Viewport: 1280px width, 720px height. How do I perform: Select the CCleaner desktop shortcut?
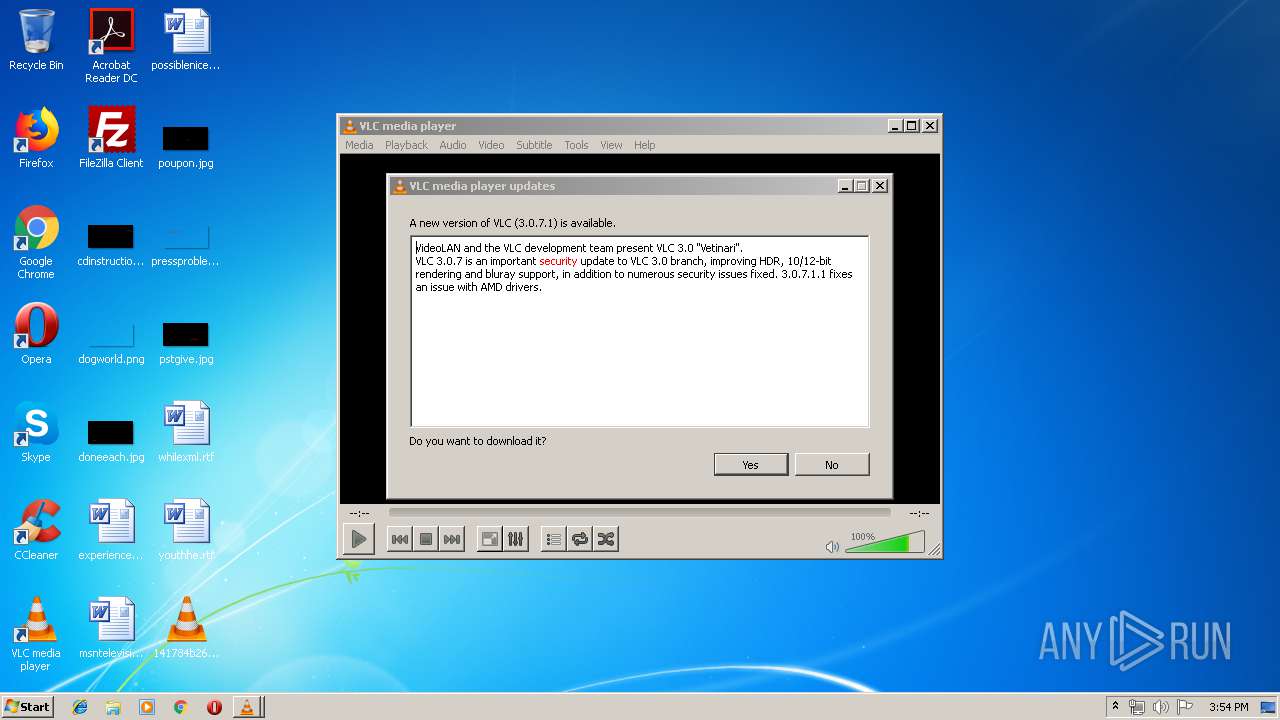[x=36, y=530]
